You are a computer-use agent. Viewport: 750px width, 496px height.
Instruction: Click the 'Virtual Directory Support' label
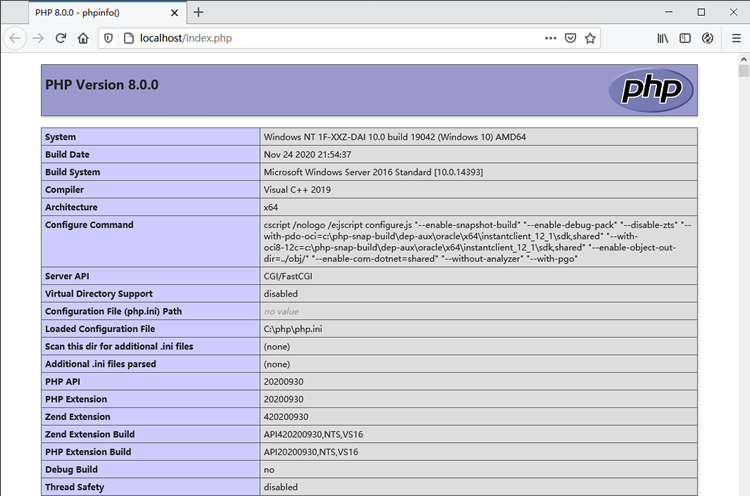[x=99, y=294]
